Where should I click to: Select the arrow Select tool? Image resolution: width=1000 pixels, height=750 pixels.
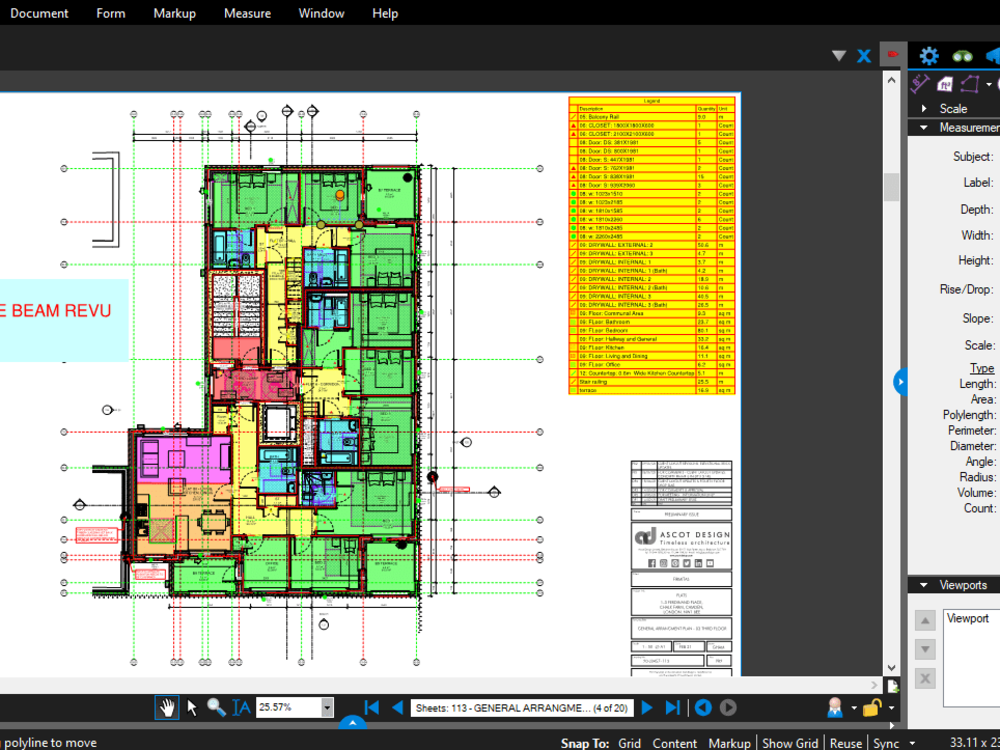coord(192,707)
